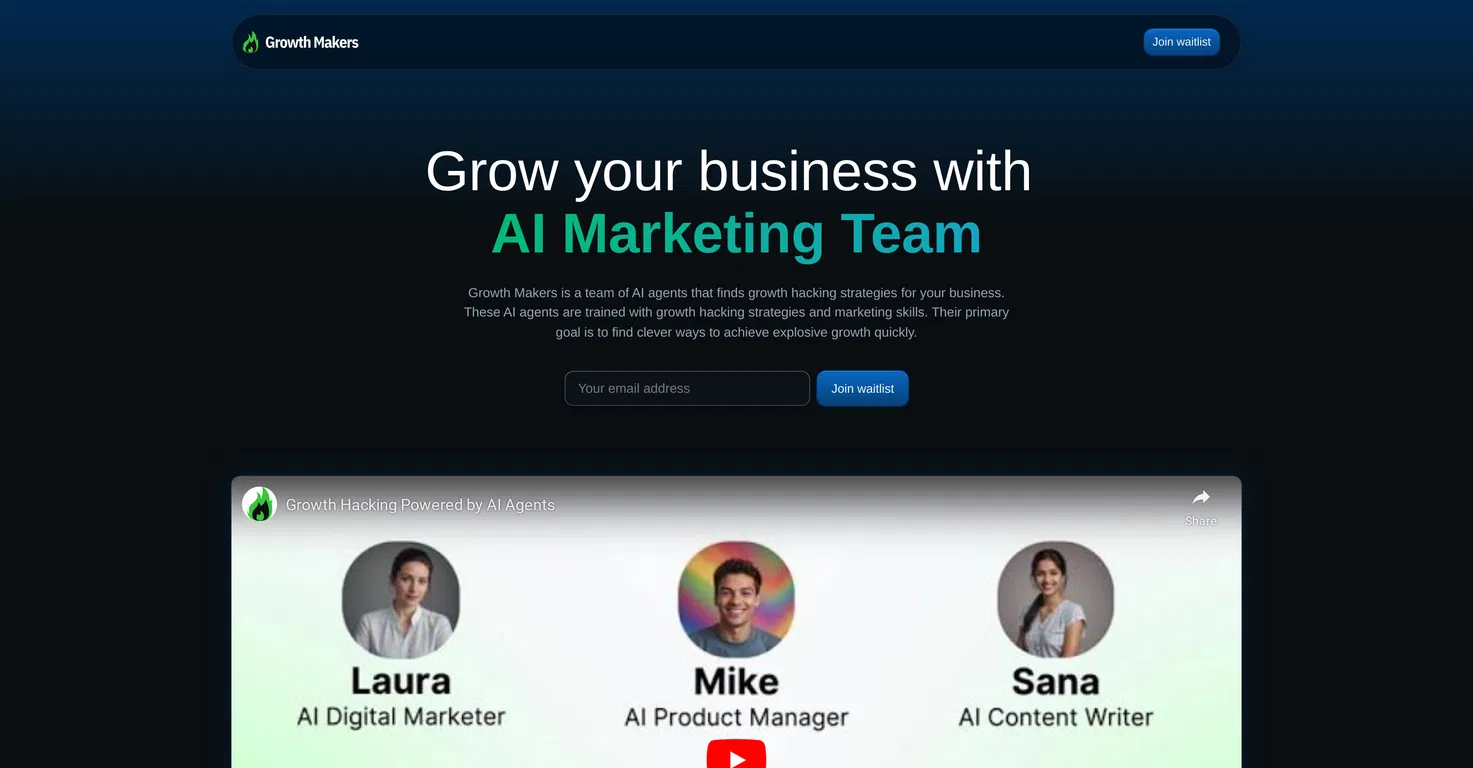Image resolution: width=1473 pixels, height=768 pixels.
Task: Click the AI Marketing Team gradient heading
Action: click(x=736, y=233)
